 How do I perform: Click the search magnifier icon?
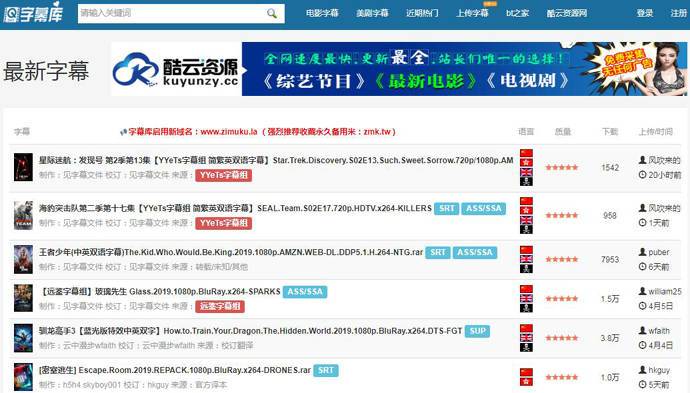(272, 13)
